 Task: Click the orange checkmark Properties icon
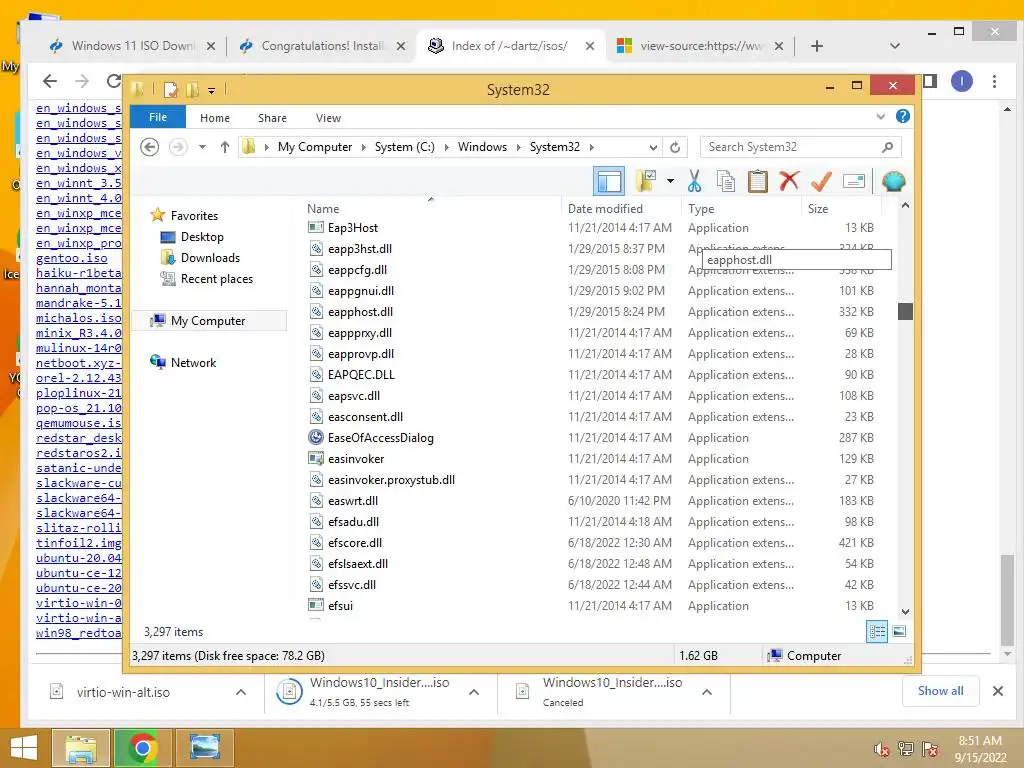(821, 181)
